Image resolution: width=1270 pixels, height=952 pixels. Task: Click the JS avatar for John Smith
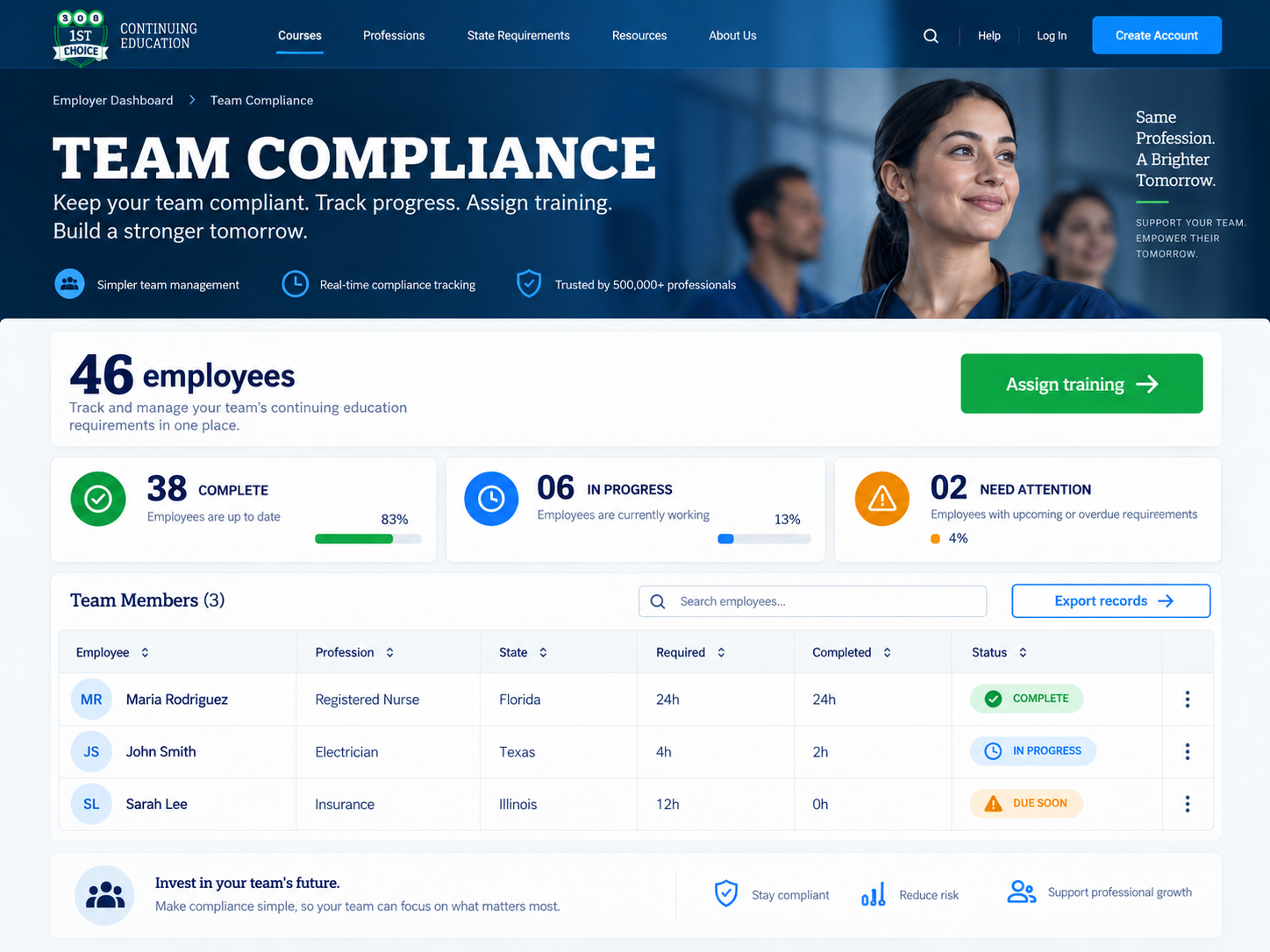pos(91,752)
